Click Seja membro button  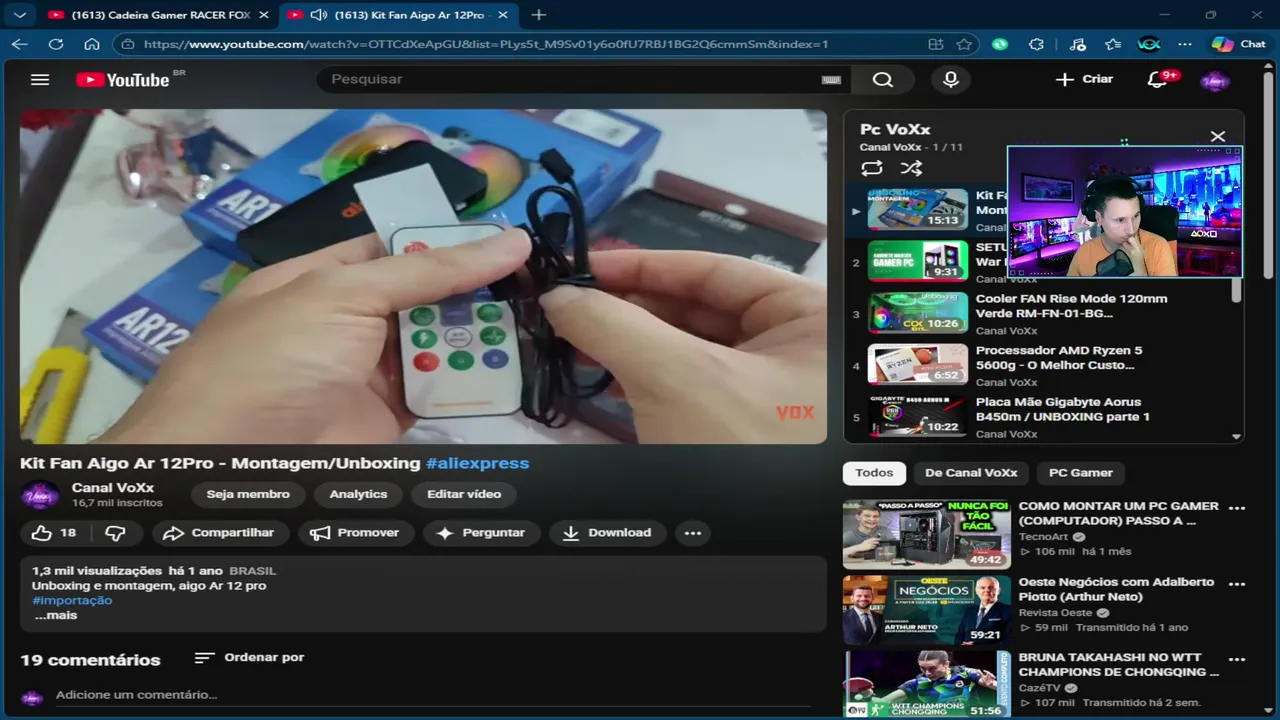click(x=248, y=494)
